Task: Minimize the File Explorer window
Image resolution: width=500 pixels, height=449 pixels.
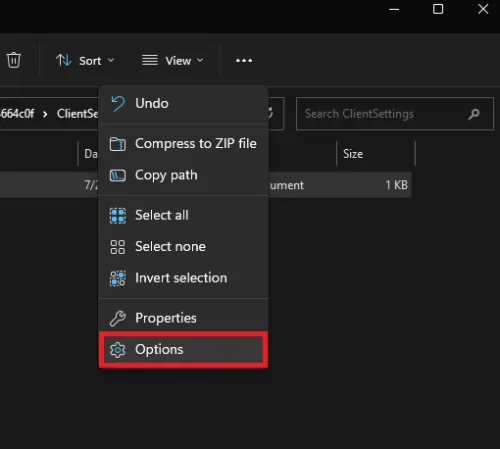Action: 394,9
